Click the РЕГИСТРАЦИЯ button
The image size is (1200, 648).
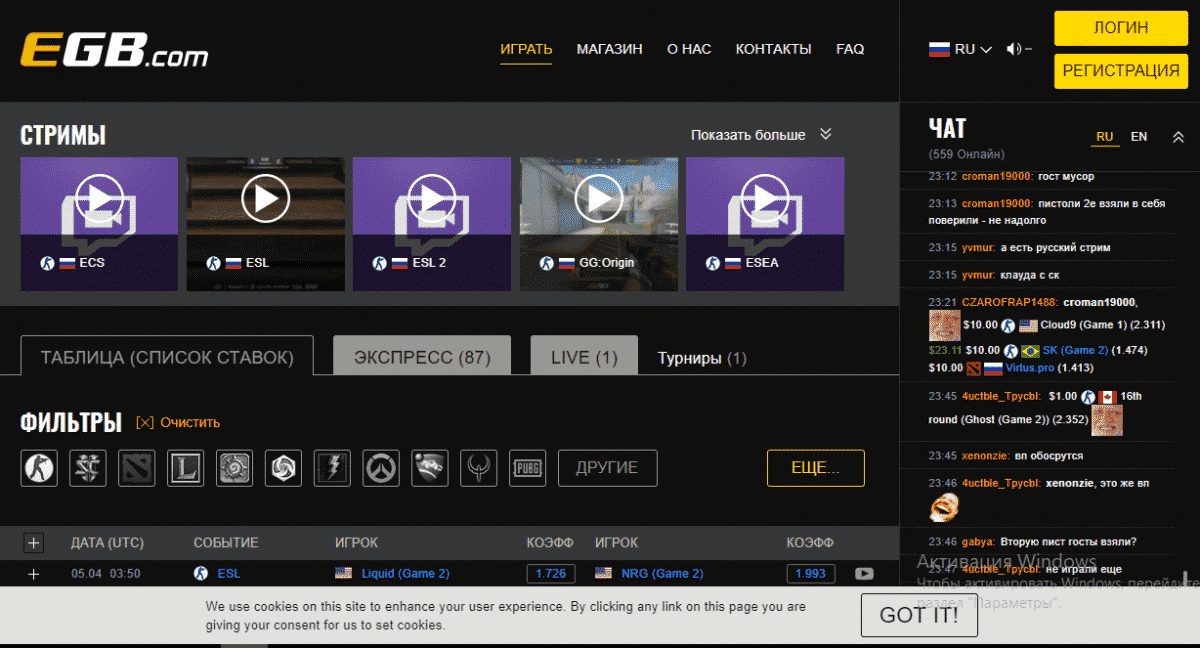click(1120, 71)
